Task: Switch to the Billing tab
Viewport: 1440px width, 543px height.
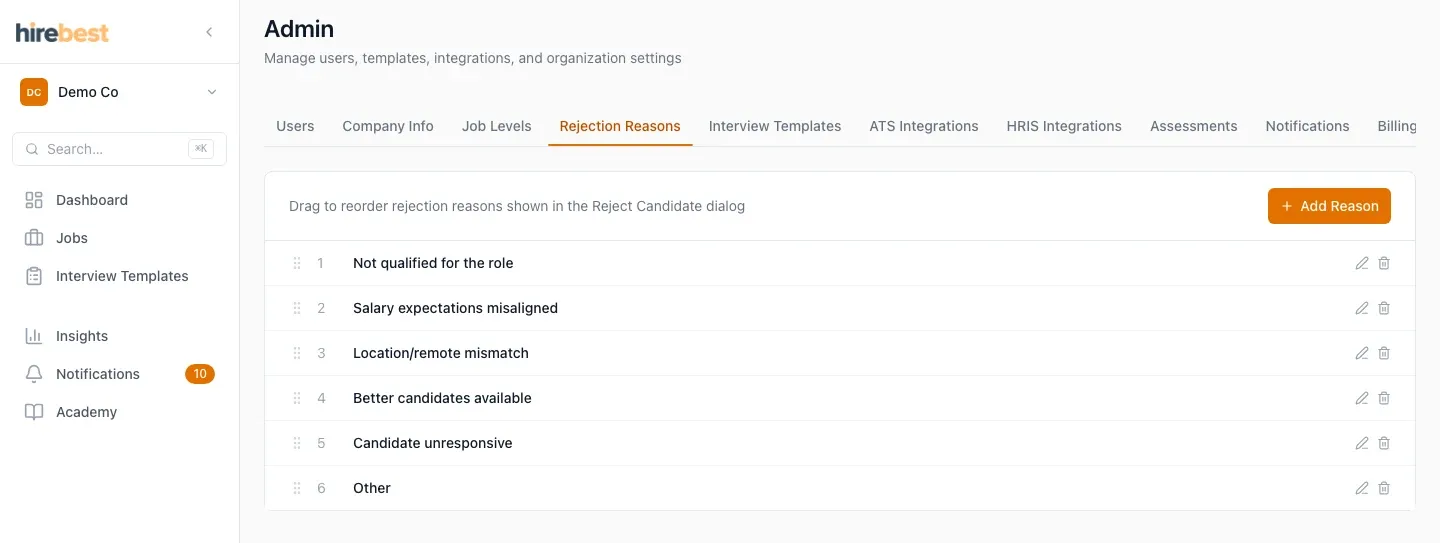Action: [x=1396, y=126]
